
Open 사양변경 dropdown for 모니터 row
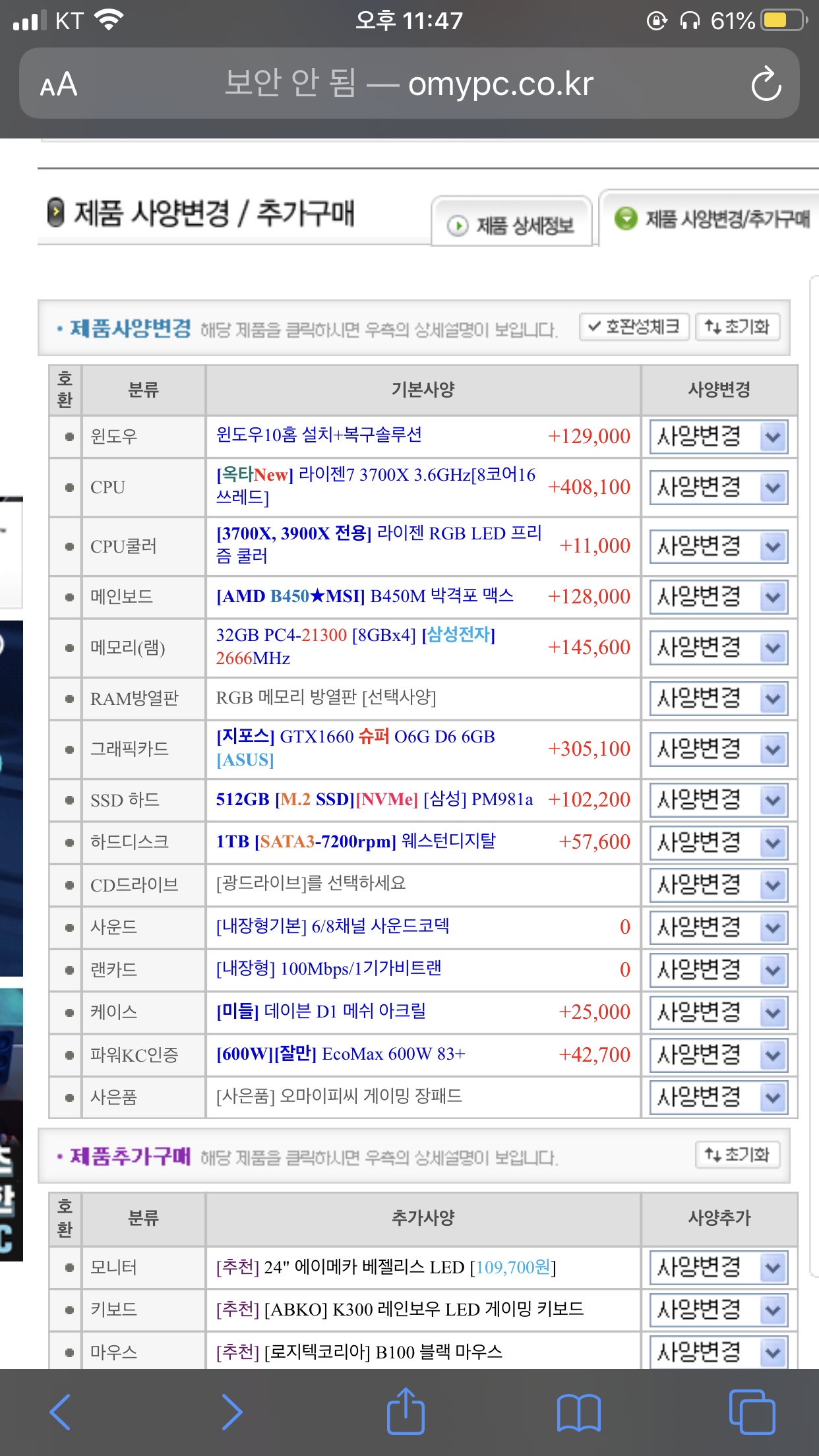719,1267
